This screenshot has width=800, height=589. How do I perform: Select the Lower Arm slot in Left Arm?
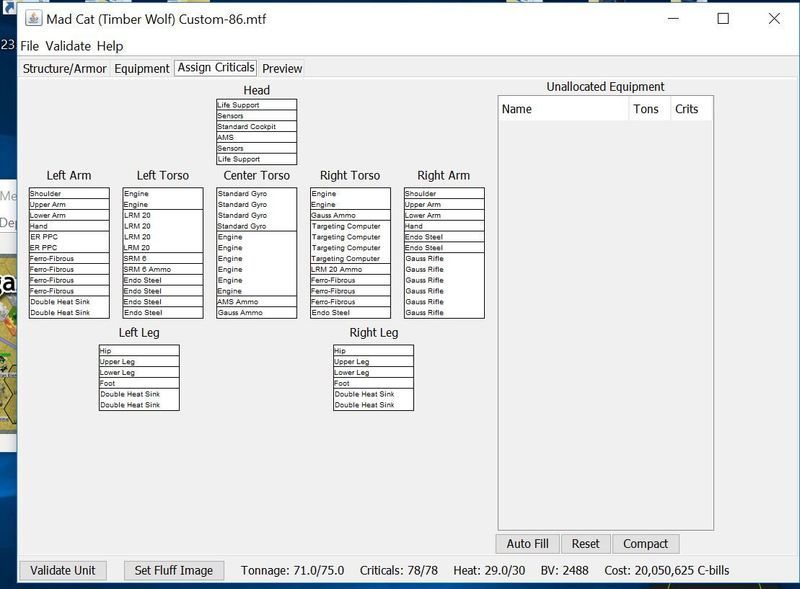tap(69, 215)
